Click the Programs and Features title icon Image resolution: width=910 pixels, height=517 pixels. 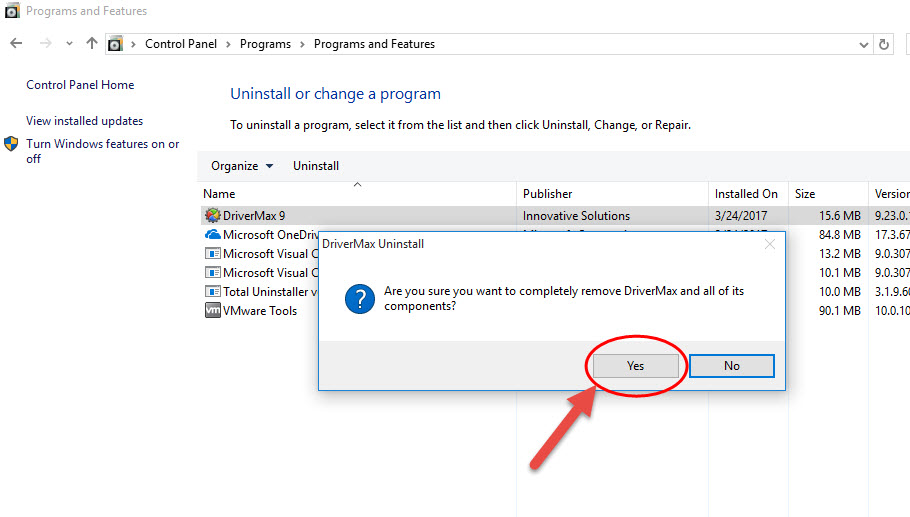click(12, 10)
